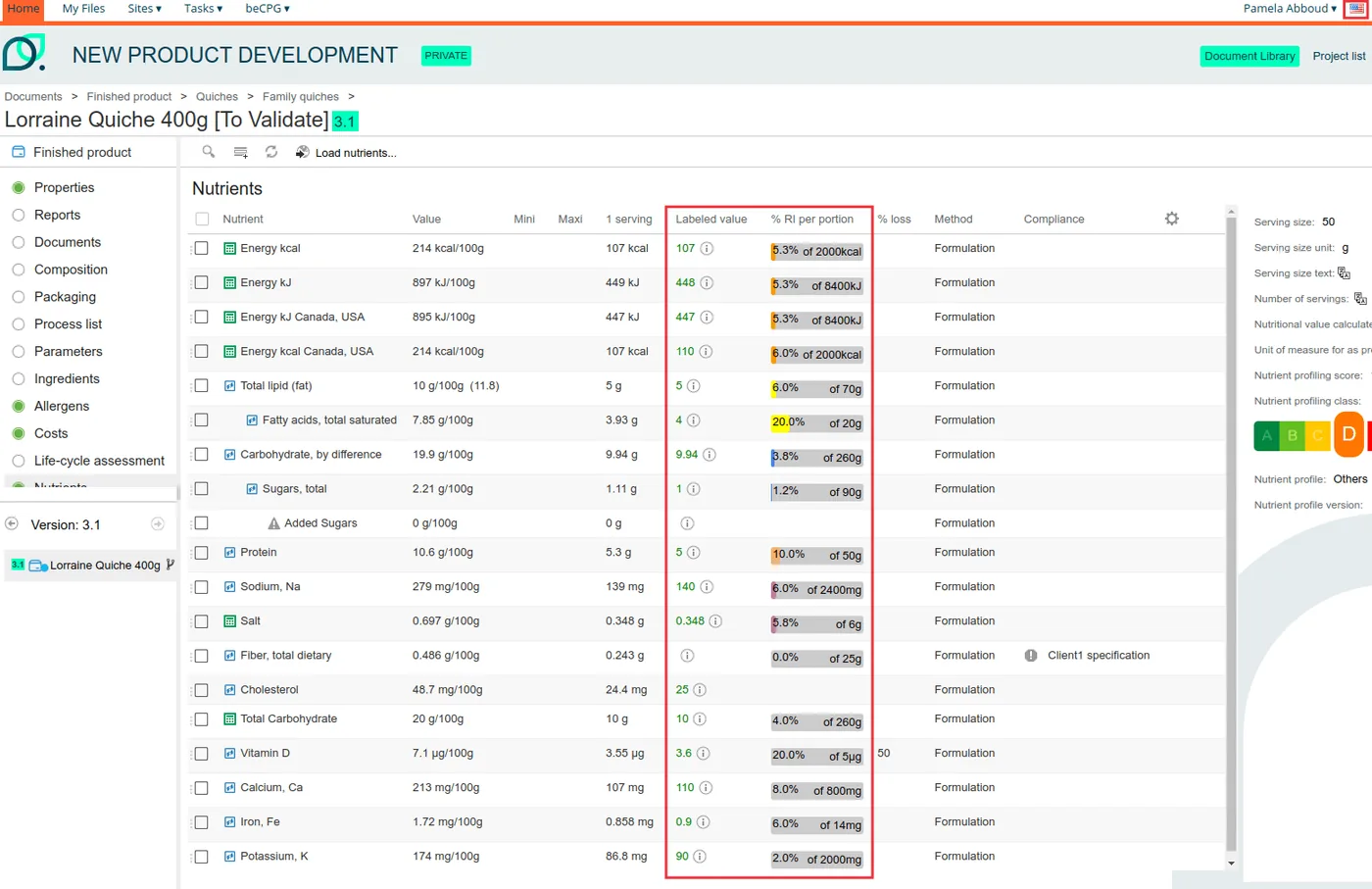Go to the Home menu item

click(24, 9)
